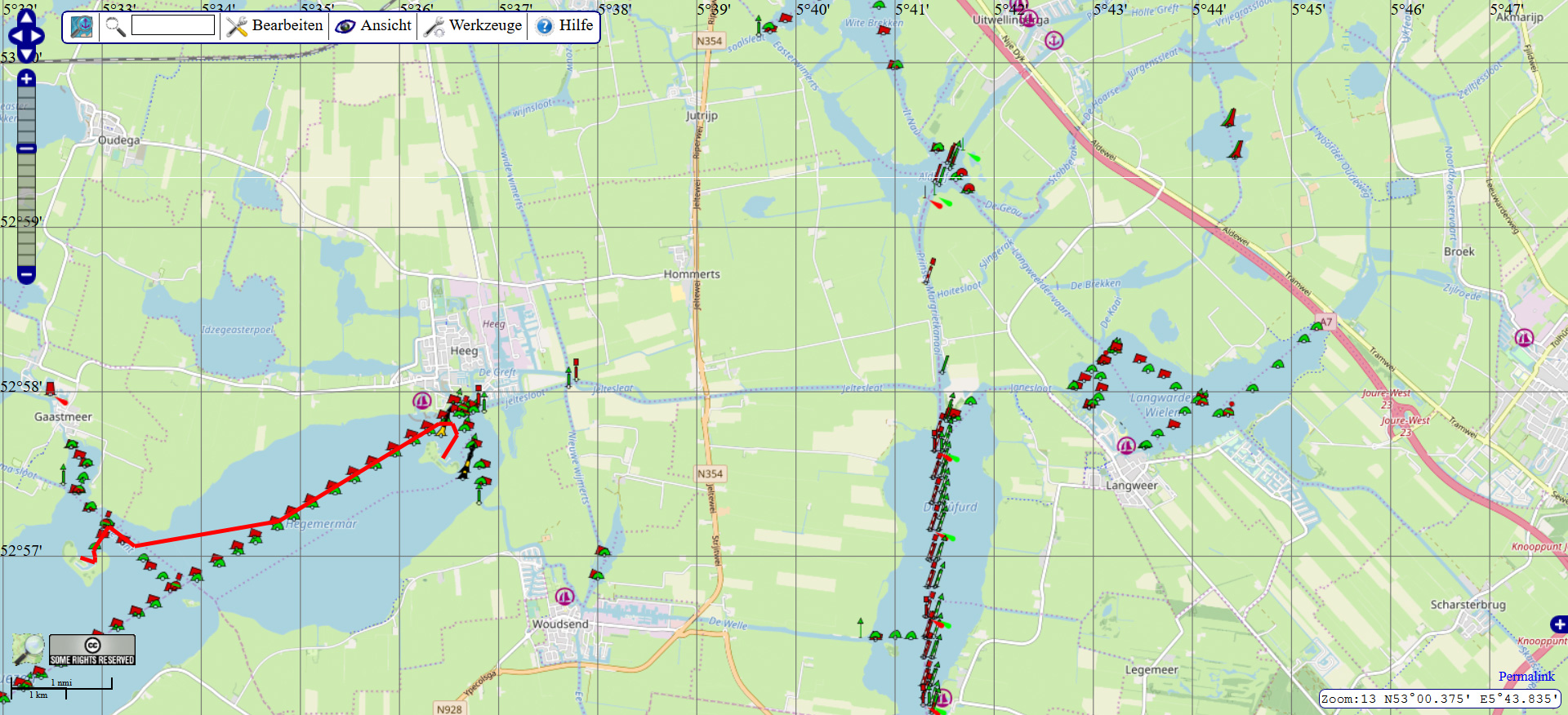Open the Ansicht menu

[x=374, y=26]
